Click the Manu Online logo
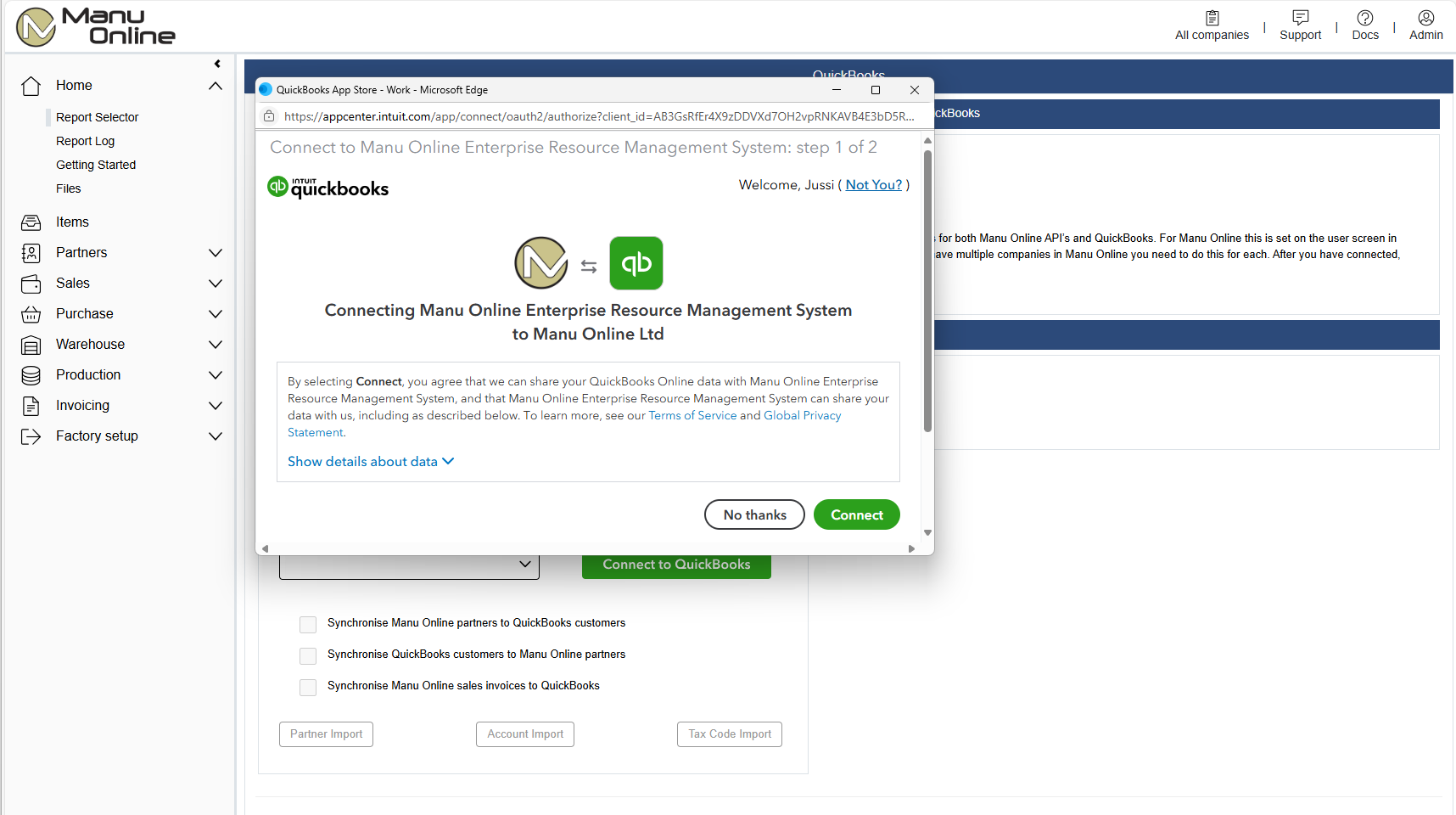 (x=96, y=26)
